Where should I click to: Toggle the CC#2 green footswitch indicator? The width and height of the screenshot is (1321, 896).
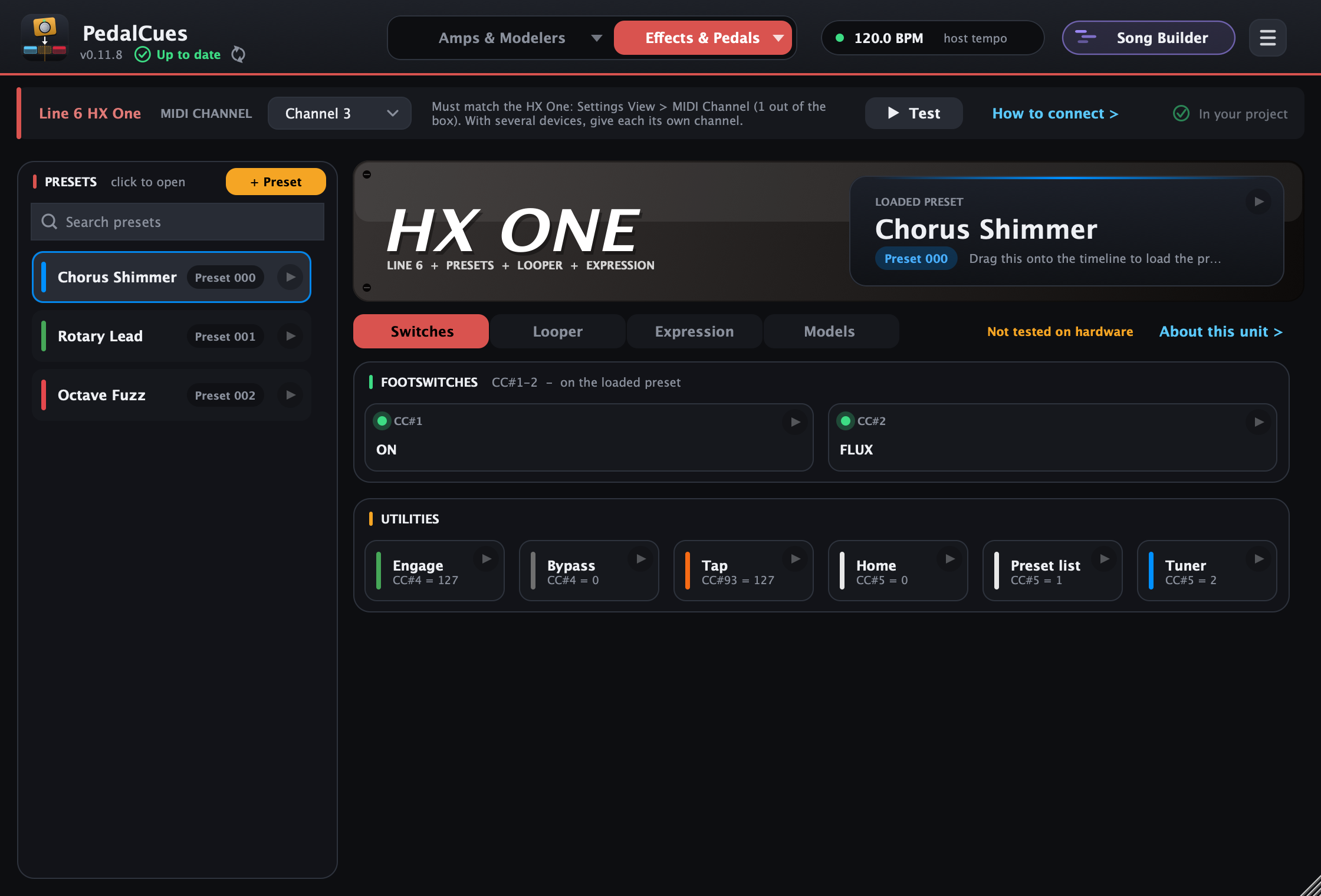click(x=846, y=421)
